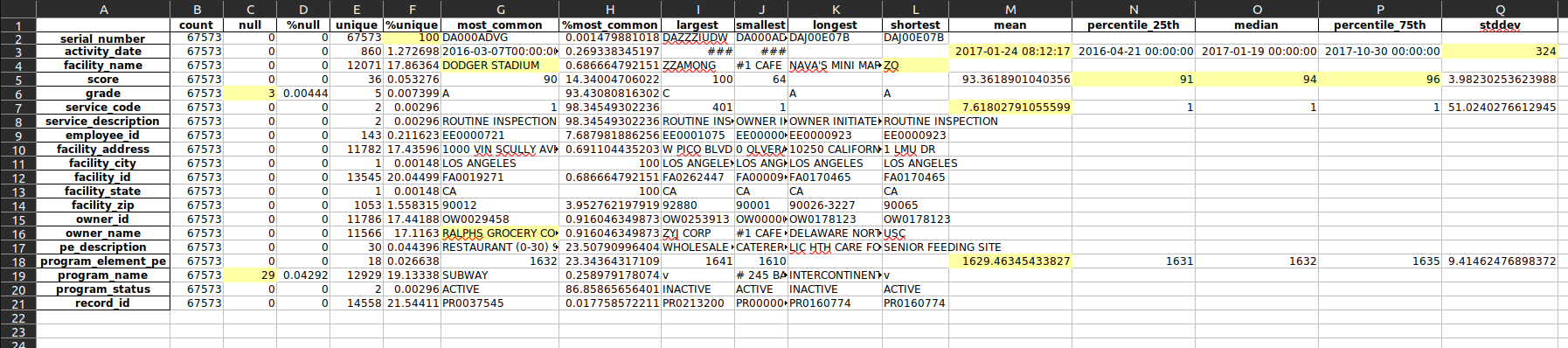Click the 'FA0019271' cell
Viewport: 1568px width, 348px height.
tap(500, 177)
